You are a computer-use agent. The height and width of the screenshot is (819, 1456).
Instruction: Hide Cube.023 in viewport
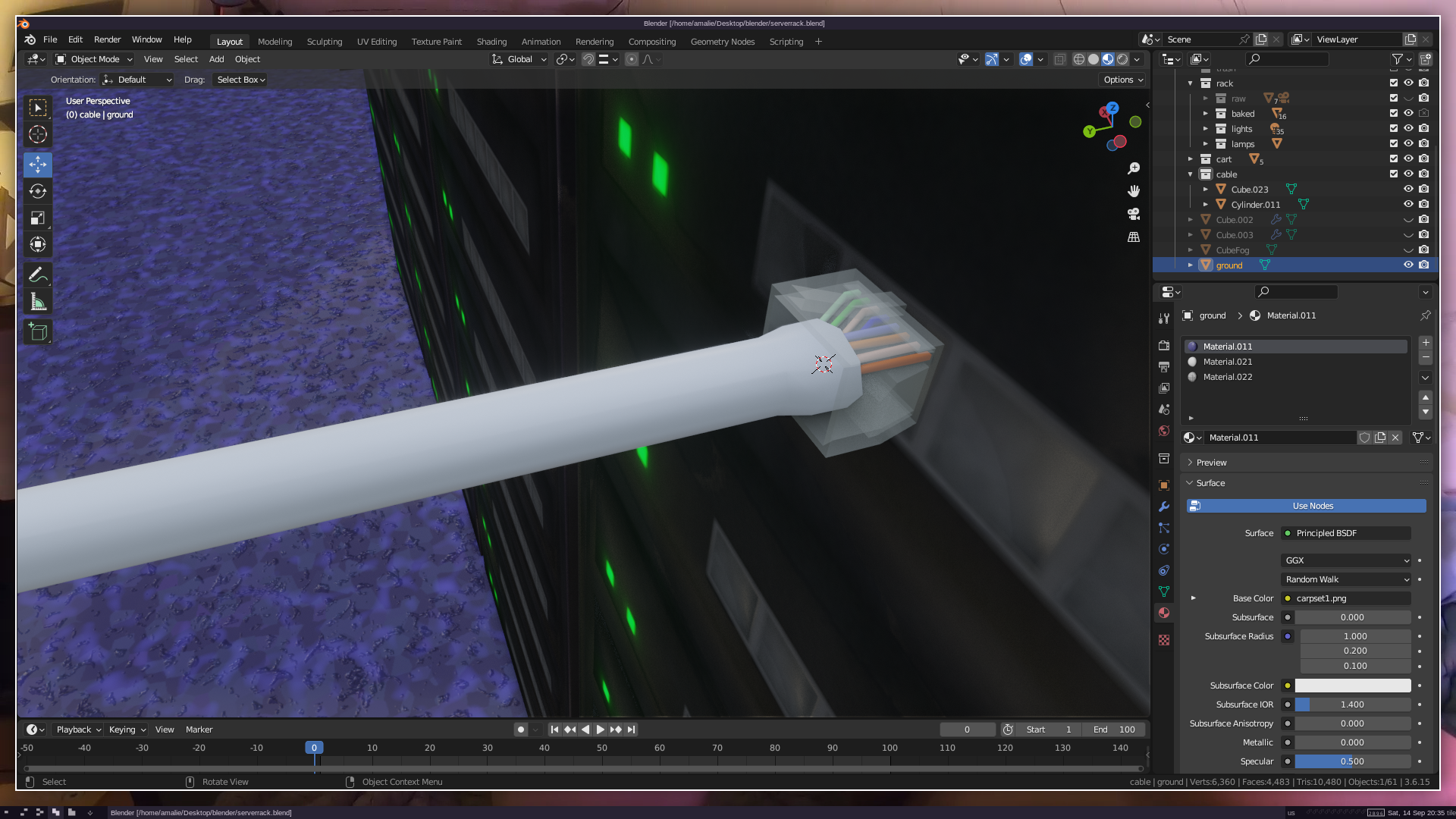point(1408,190)
